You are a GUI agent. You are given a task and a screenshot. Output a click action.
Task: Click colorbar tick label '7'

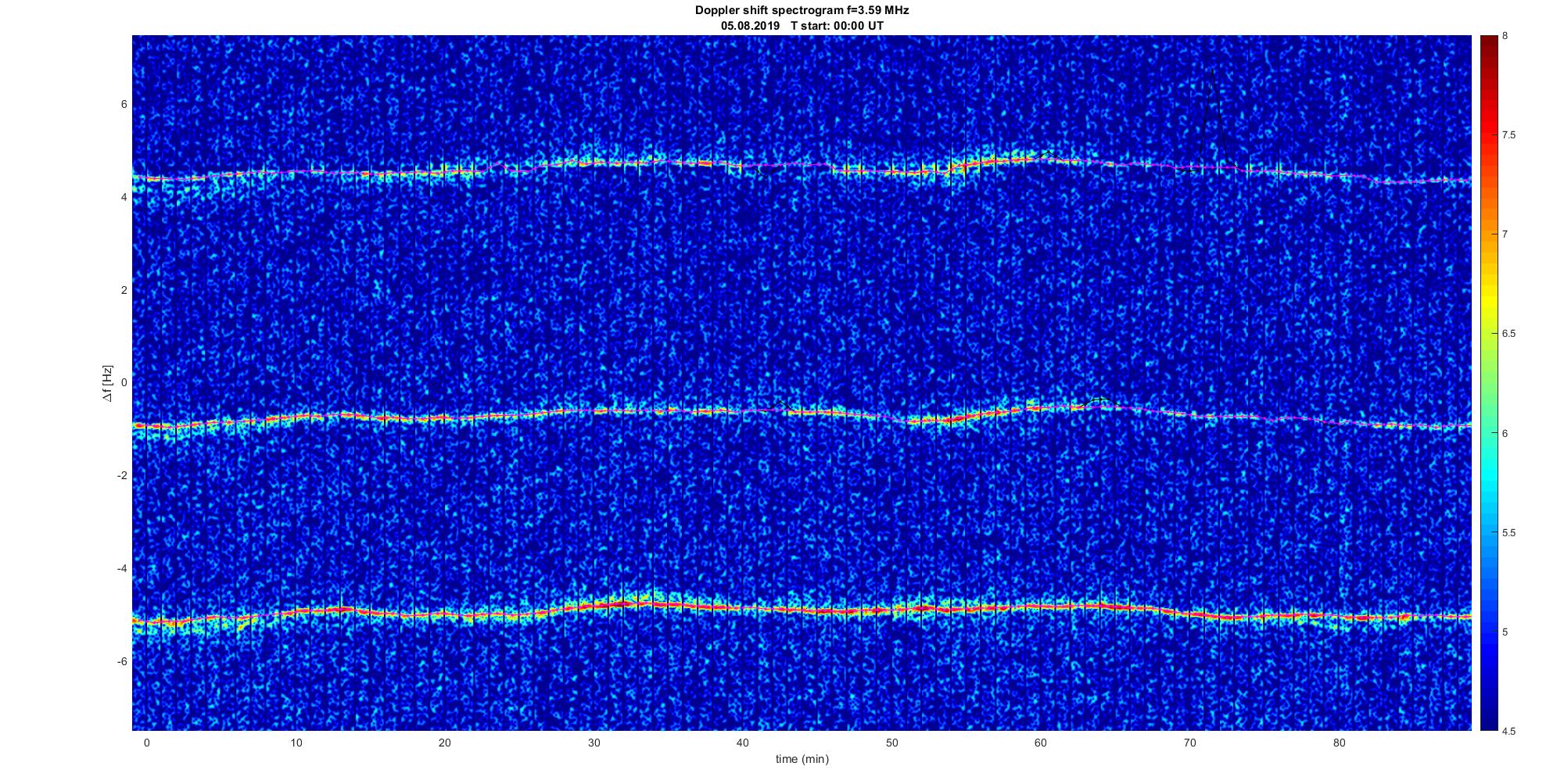coord(1505,234)
